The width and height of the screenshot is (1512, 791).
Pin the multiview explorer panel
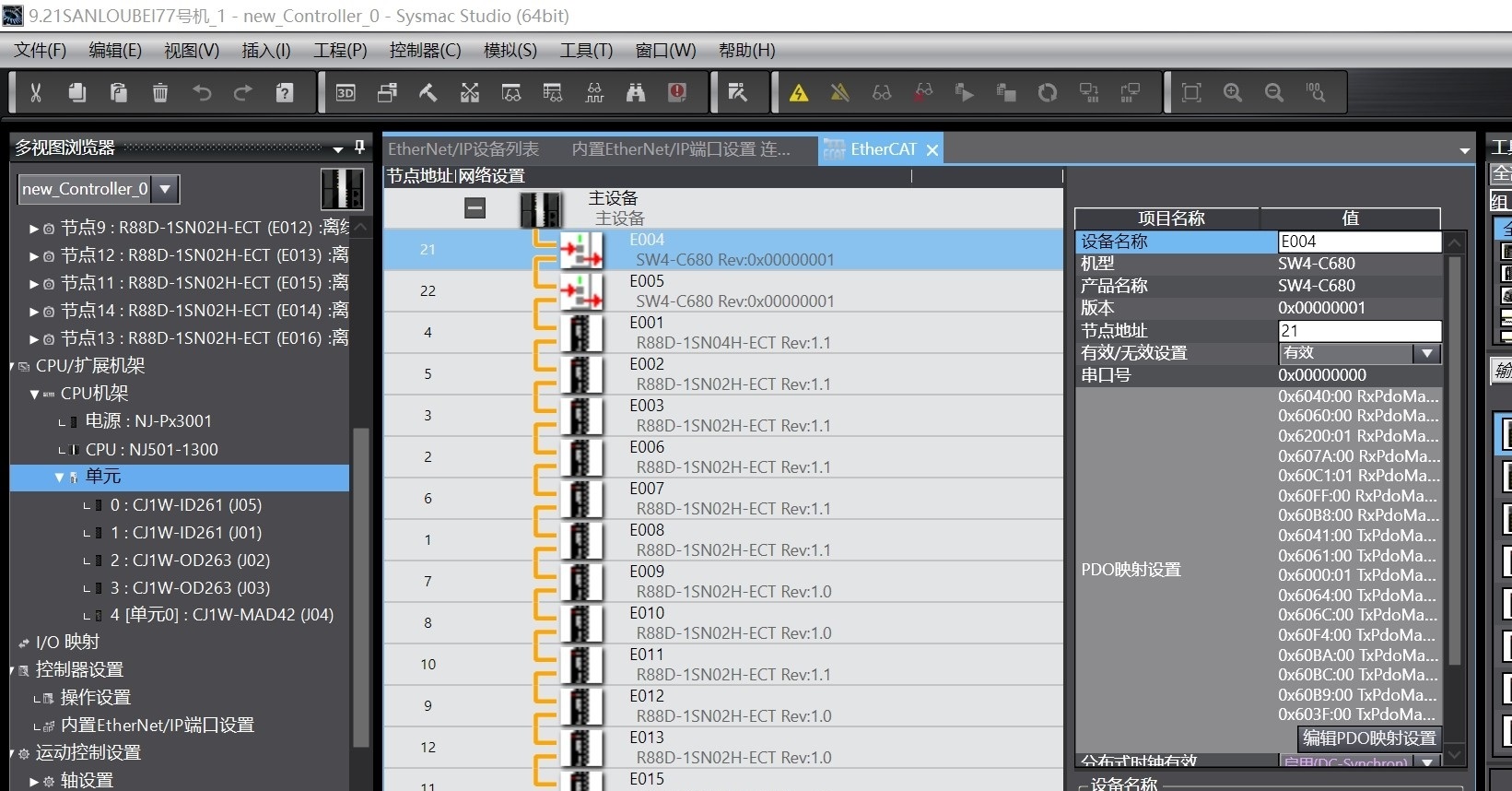pos(359,147)
